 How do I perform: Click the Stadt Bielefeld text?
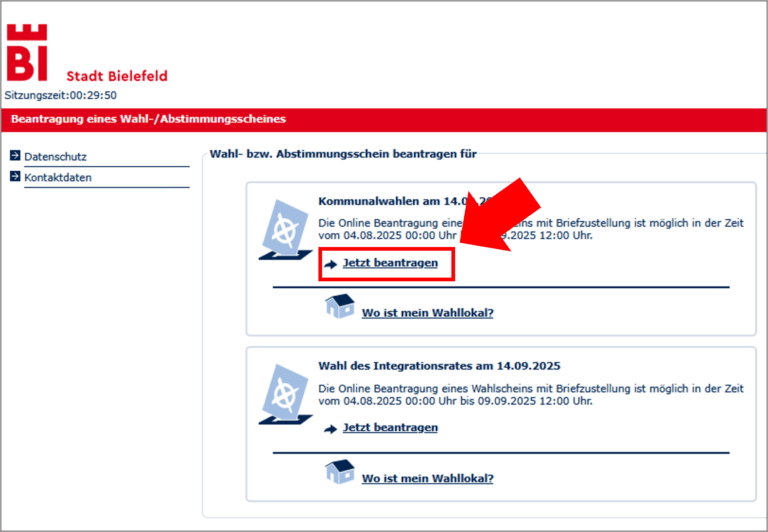click(x=117, y=76)
